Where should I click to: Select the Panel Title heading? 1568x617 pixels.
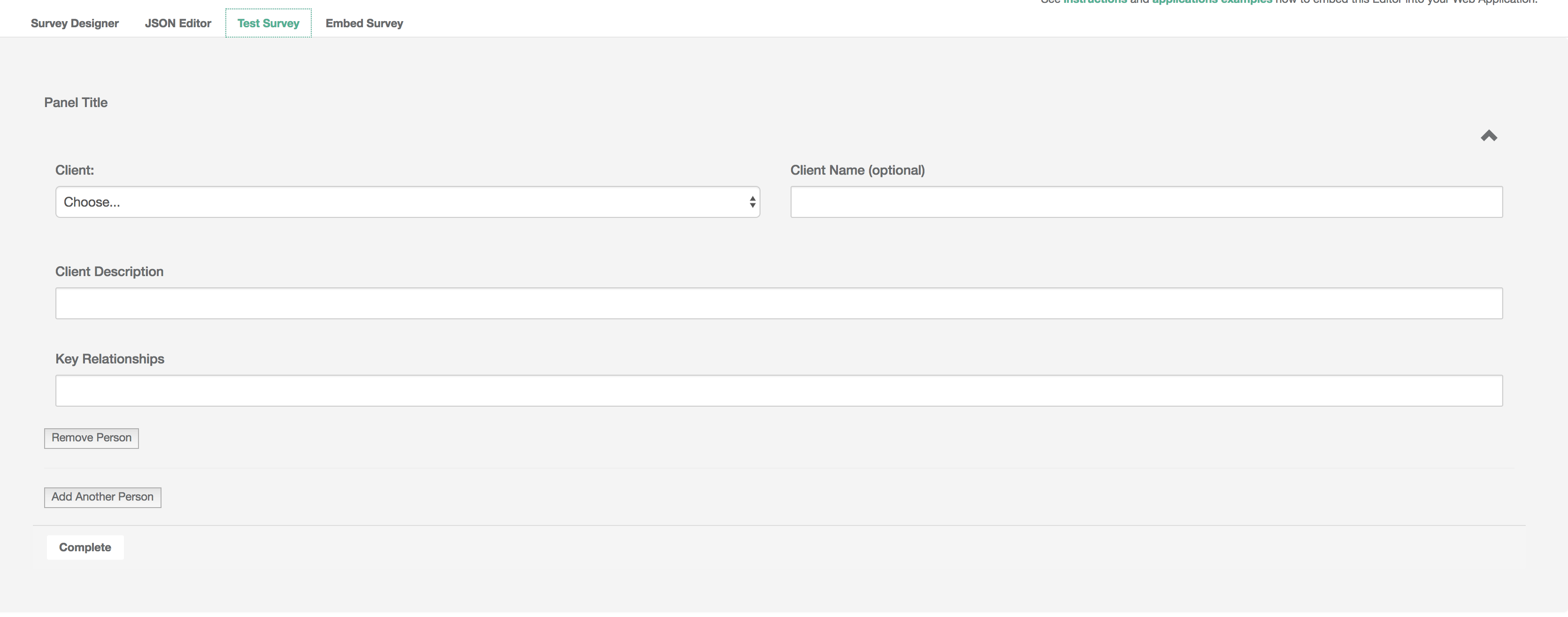pyautogui.click(x=76, y=102)
